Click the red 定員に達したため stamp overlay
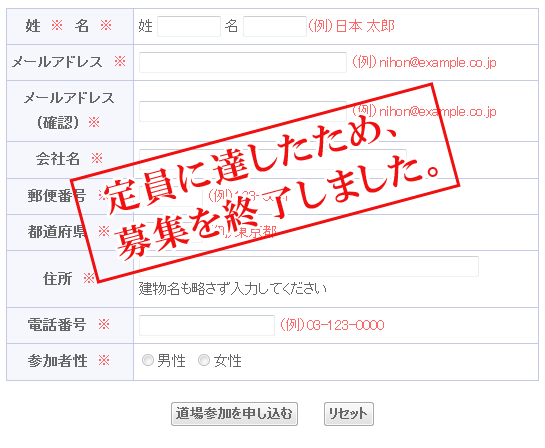The height and width of the screenshot is (448, 545). 265,183
